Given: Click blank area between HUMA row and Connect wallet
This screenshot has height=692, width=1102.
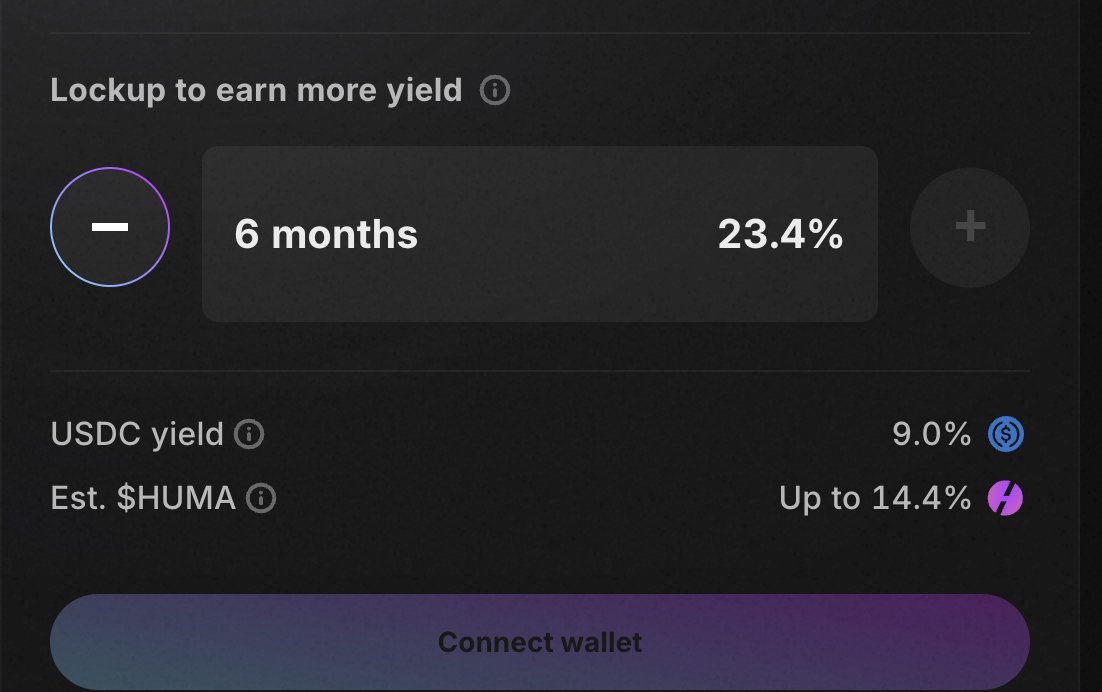Looking at the screenshot, I should coord(540,556).
